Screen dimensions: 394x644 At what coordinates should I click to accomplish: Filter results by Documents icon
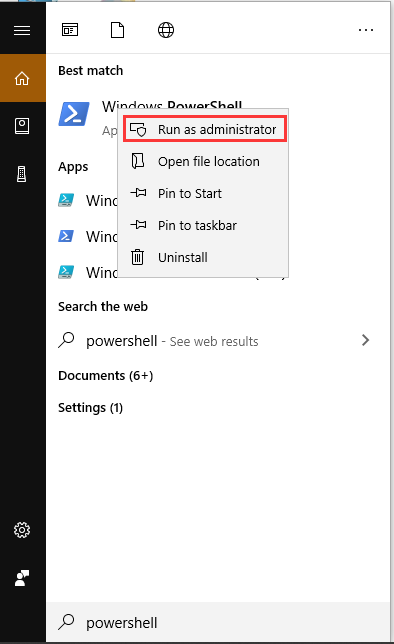(118, 30)
